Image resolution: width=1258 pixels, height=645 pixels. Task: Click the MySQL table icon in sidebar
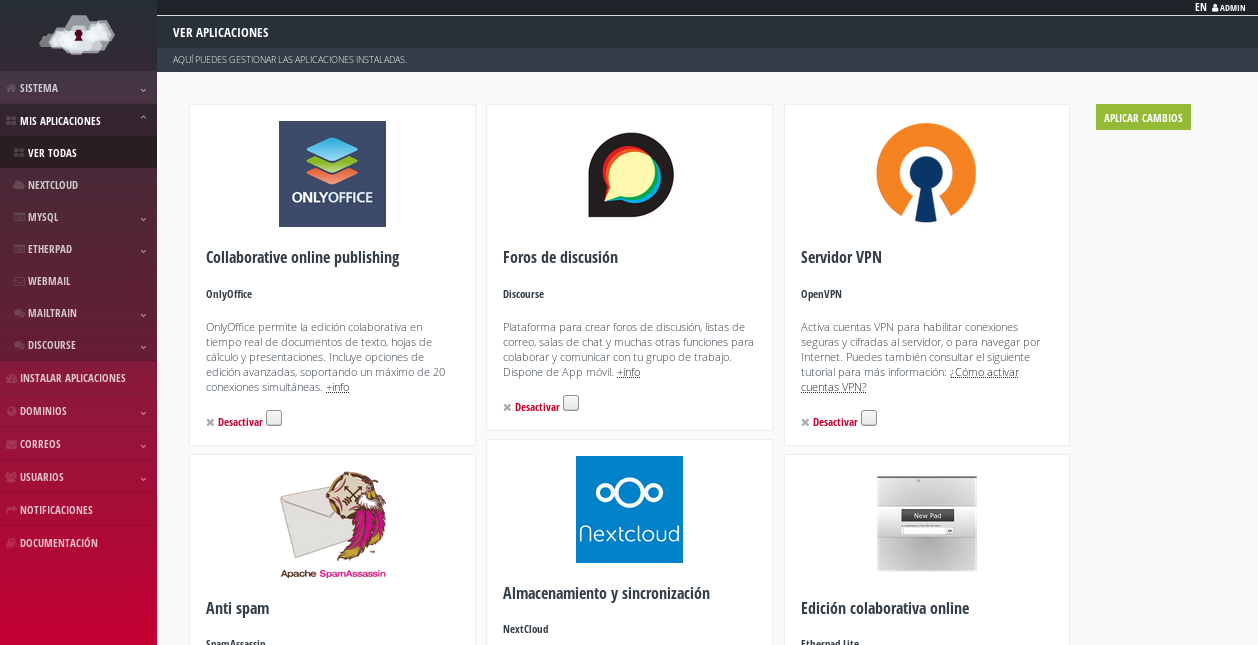tap(19, 217)
